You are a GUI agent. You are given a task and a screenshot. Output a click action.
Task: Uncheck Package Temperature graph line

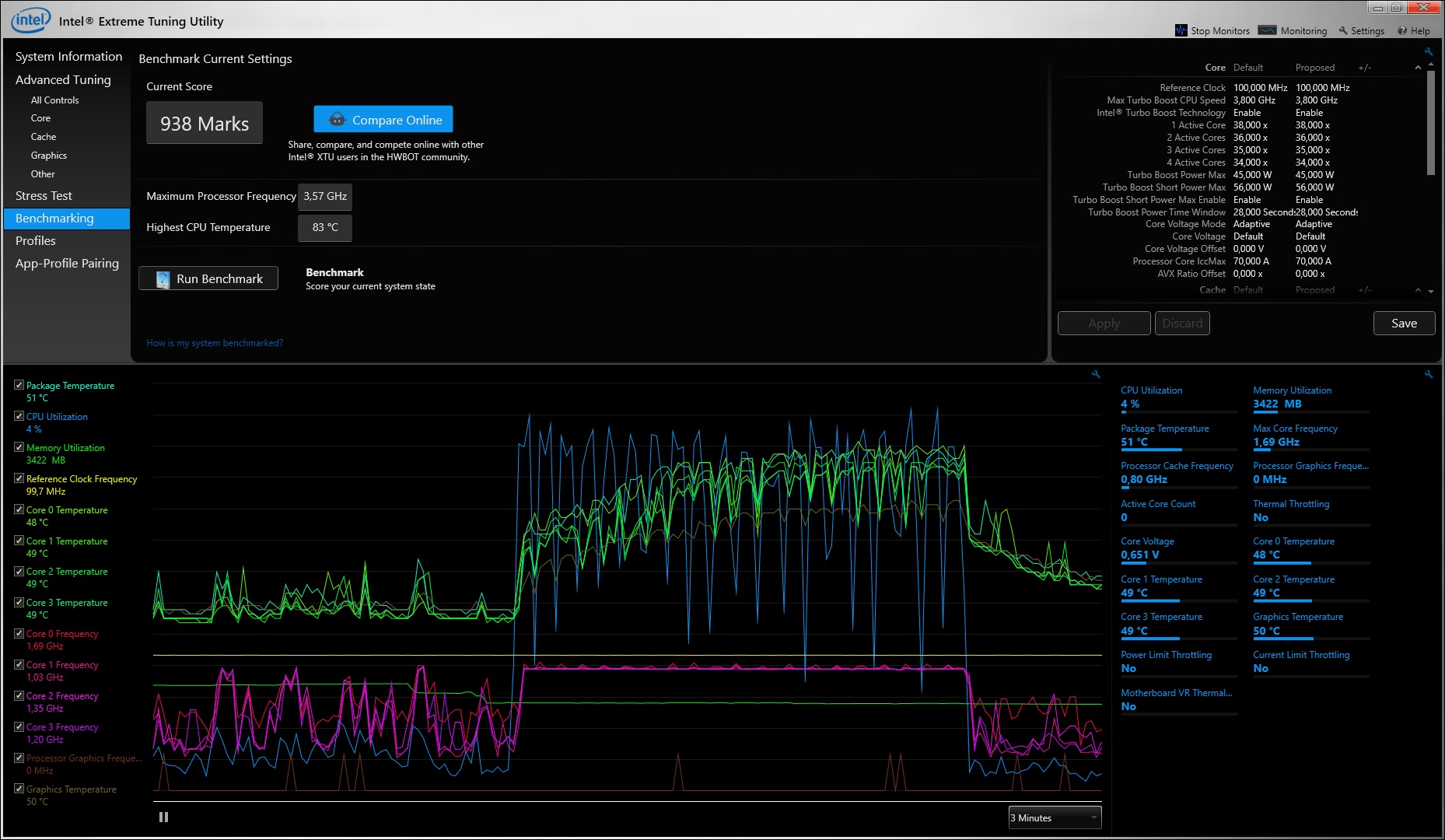[19, 385]
